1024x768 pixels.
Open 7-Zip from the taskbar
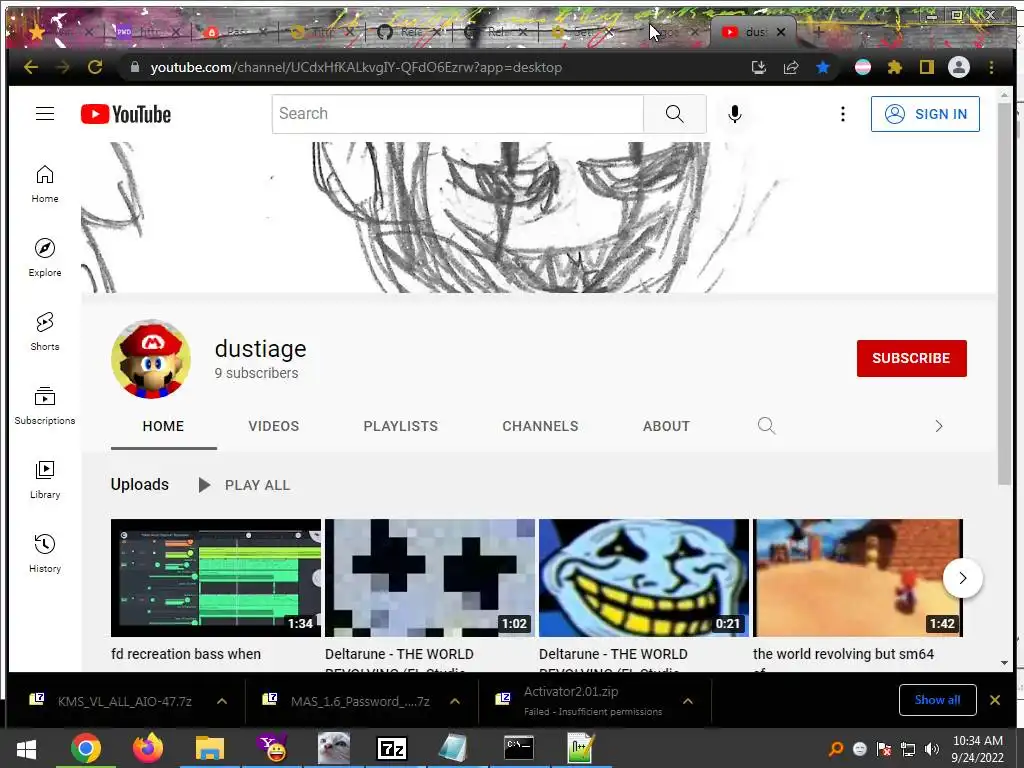[x=392, y=748]
